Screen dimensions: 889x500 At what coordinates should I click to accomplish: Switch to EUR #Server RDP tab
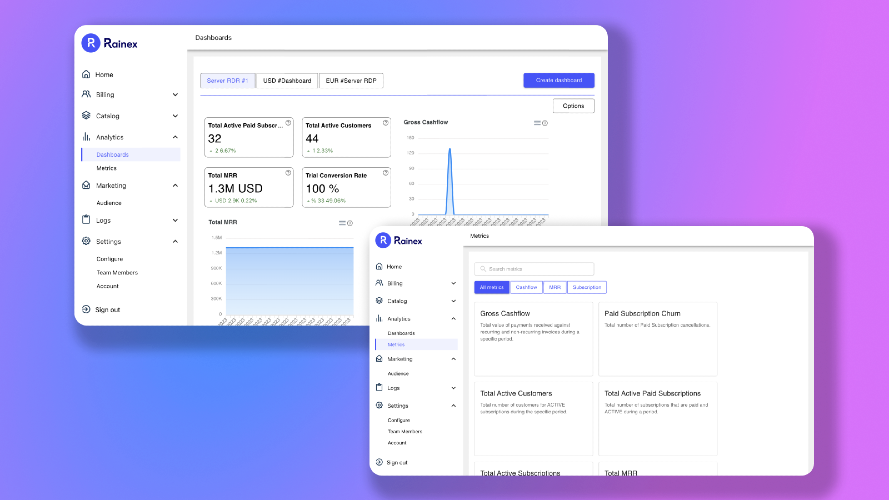click(351, 80)
